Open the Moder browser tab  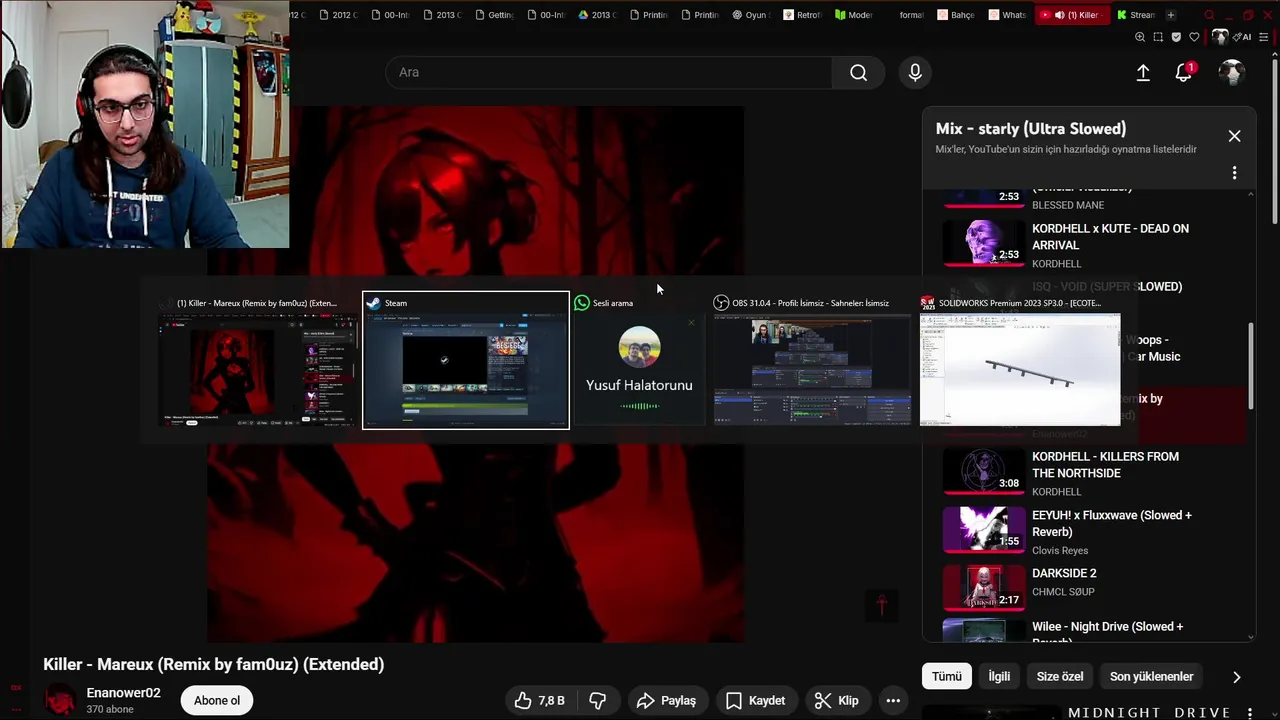(x=853, y=15)
